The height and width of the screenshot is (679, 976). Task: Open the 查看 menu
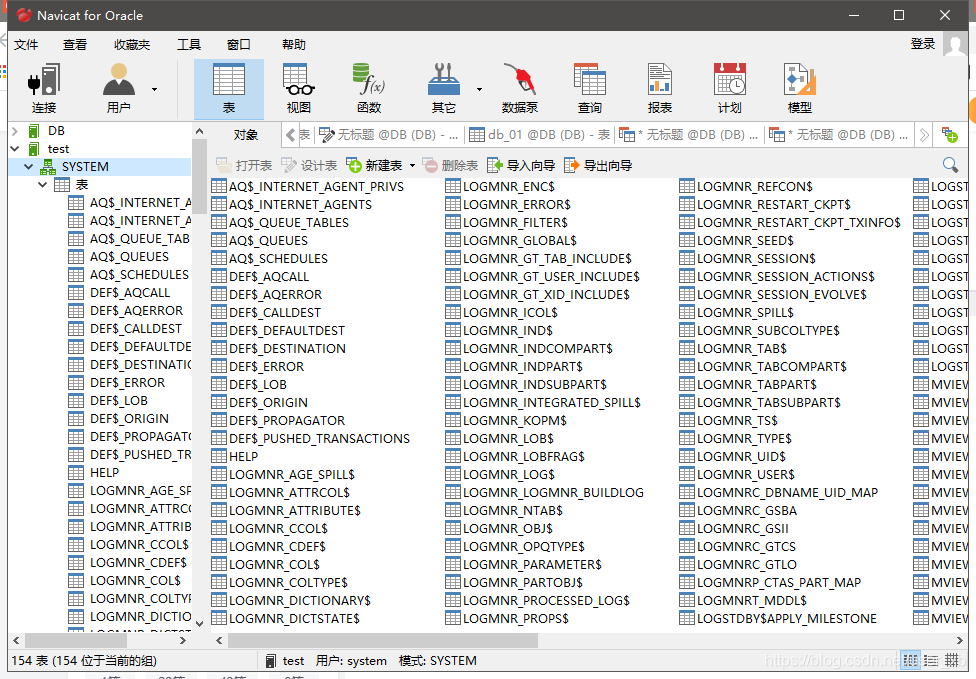tap(75, 45)
